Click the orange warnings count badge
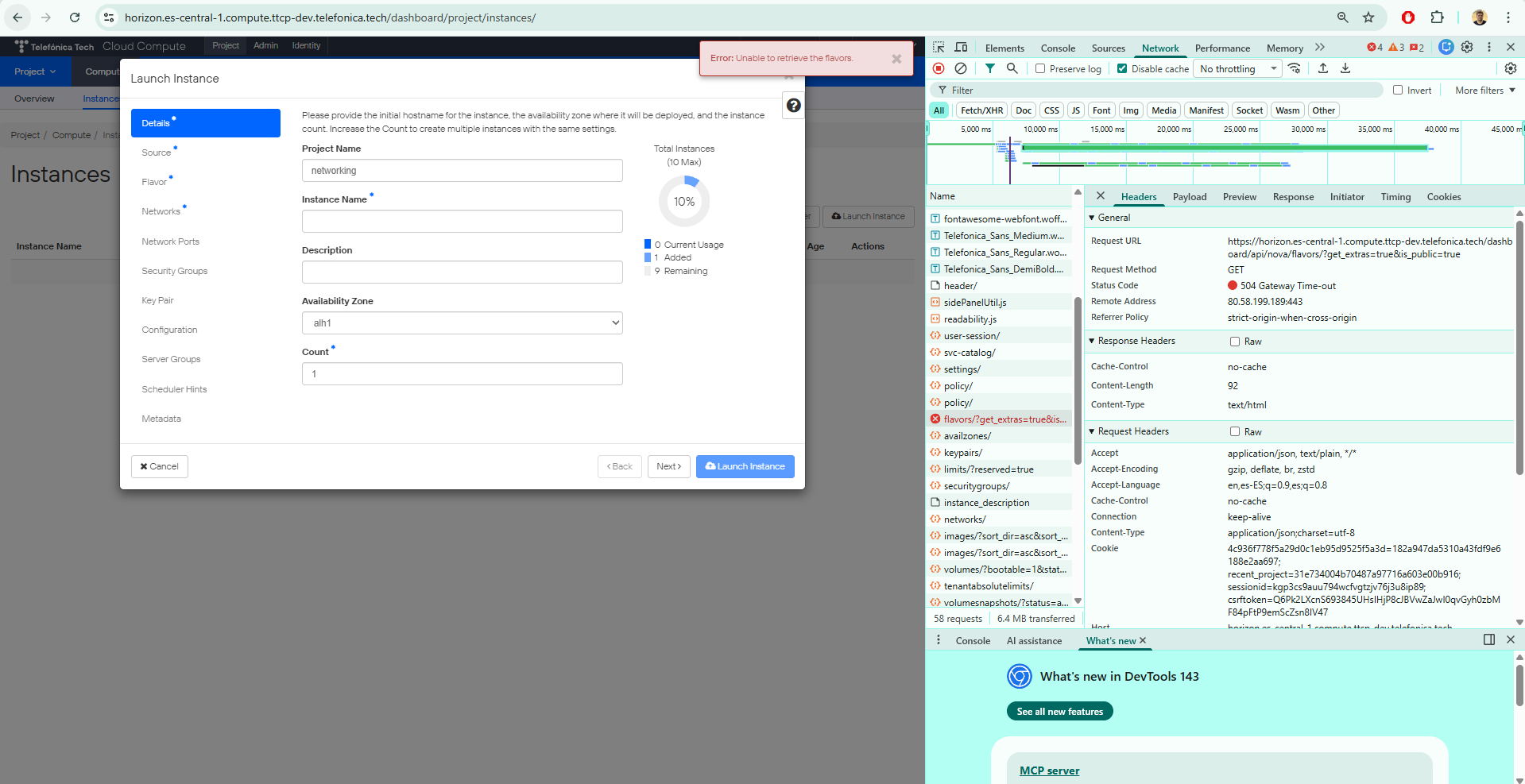This screenshot has width=1525, height=784. (x=1396, y=48)
